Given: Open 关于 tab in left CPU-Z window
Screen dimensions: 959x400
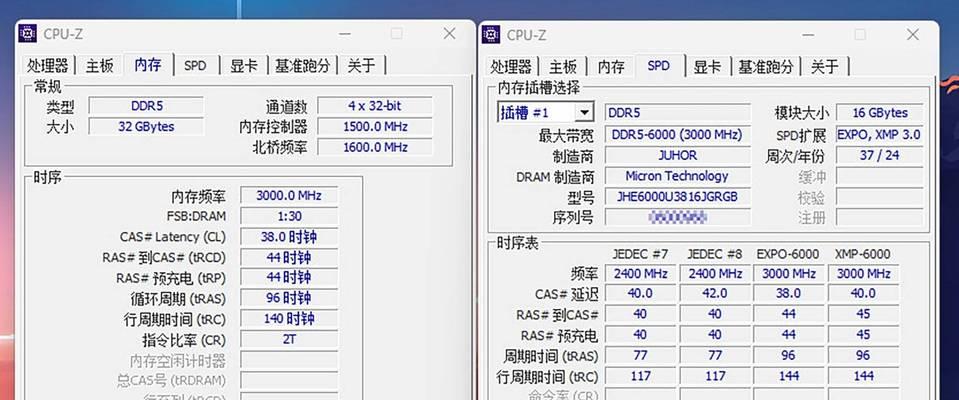Looking at the screenshot, I should 361,65.
